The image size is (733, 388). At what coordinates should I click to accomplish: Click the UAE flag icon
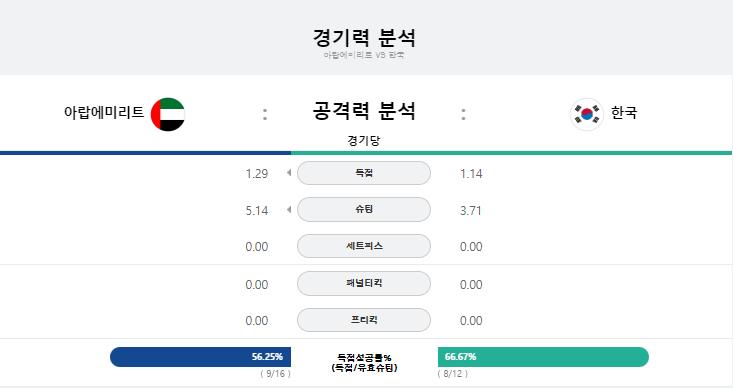click(168, 114)
